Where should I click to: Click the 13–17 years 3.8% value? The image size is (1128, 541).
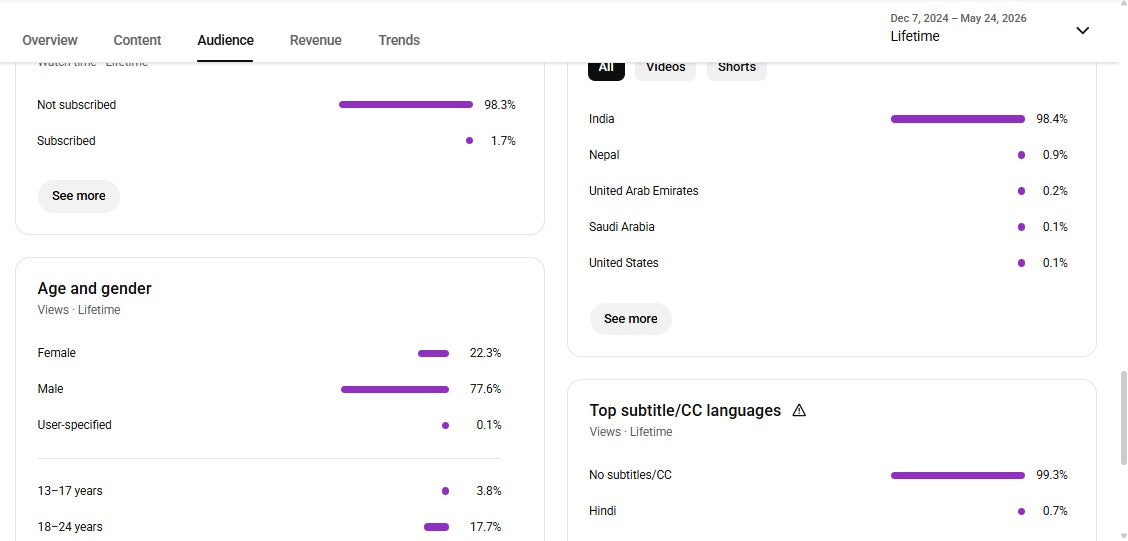(x=488, y=491)
